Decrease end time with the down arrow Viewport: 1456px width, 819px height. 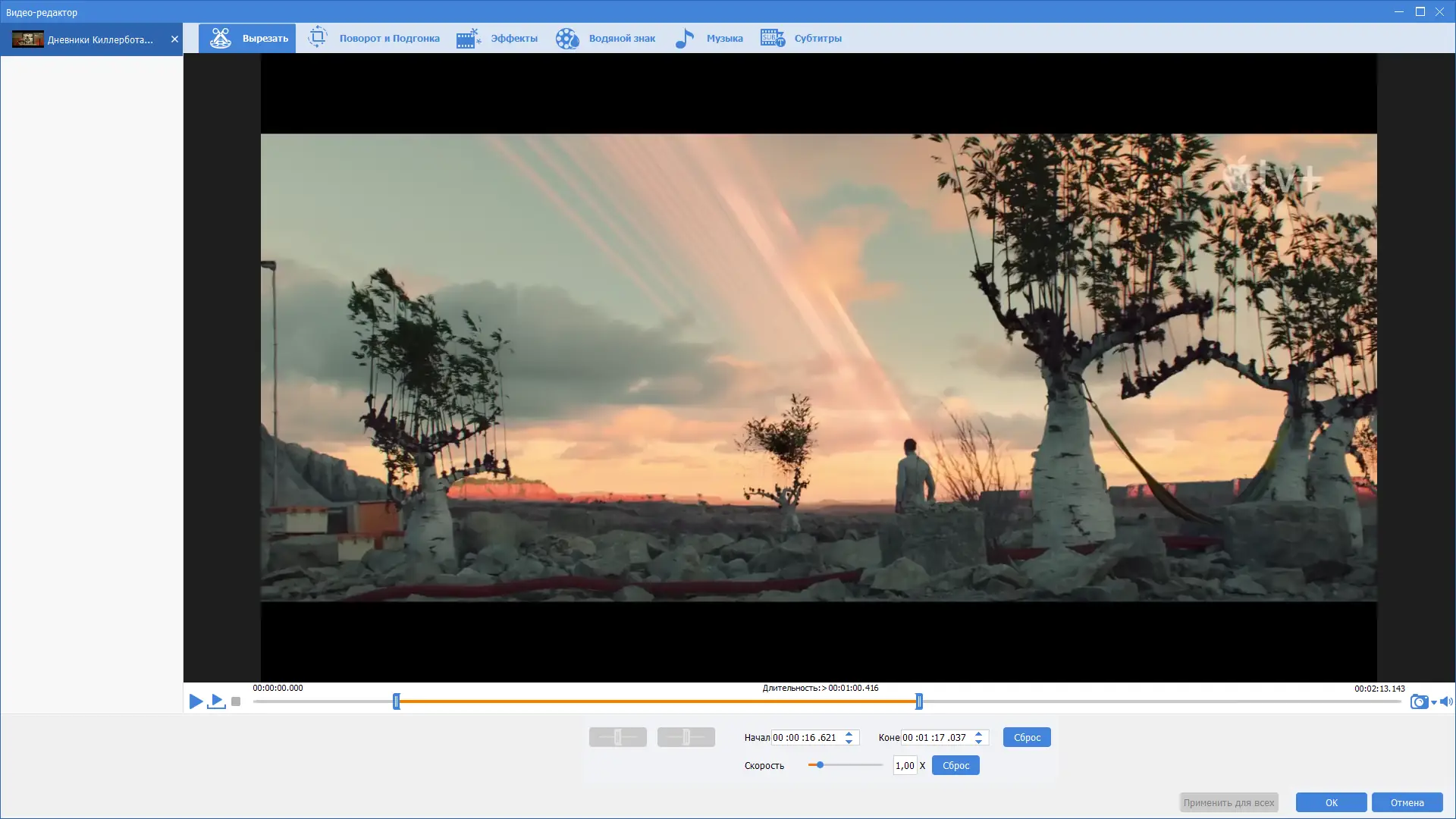979,742
